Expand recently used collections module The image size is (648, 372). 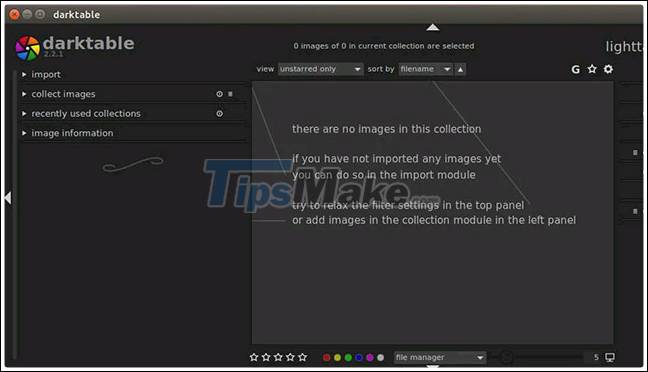click(24, 114)
